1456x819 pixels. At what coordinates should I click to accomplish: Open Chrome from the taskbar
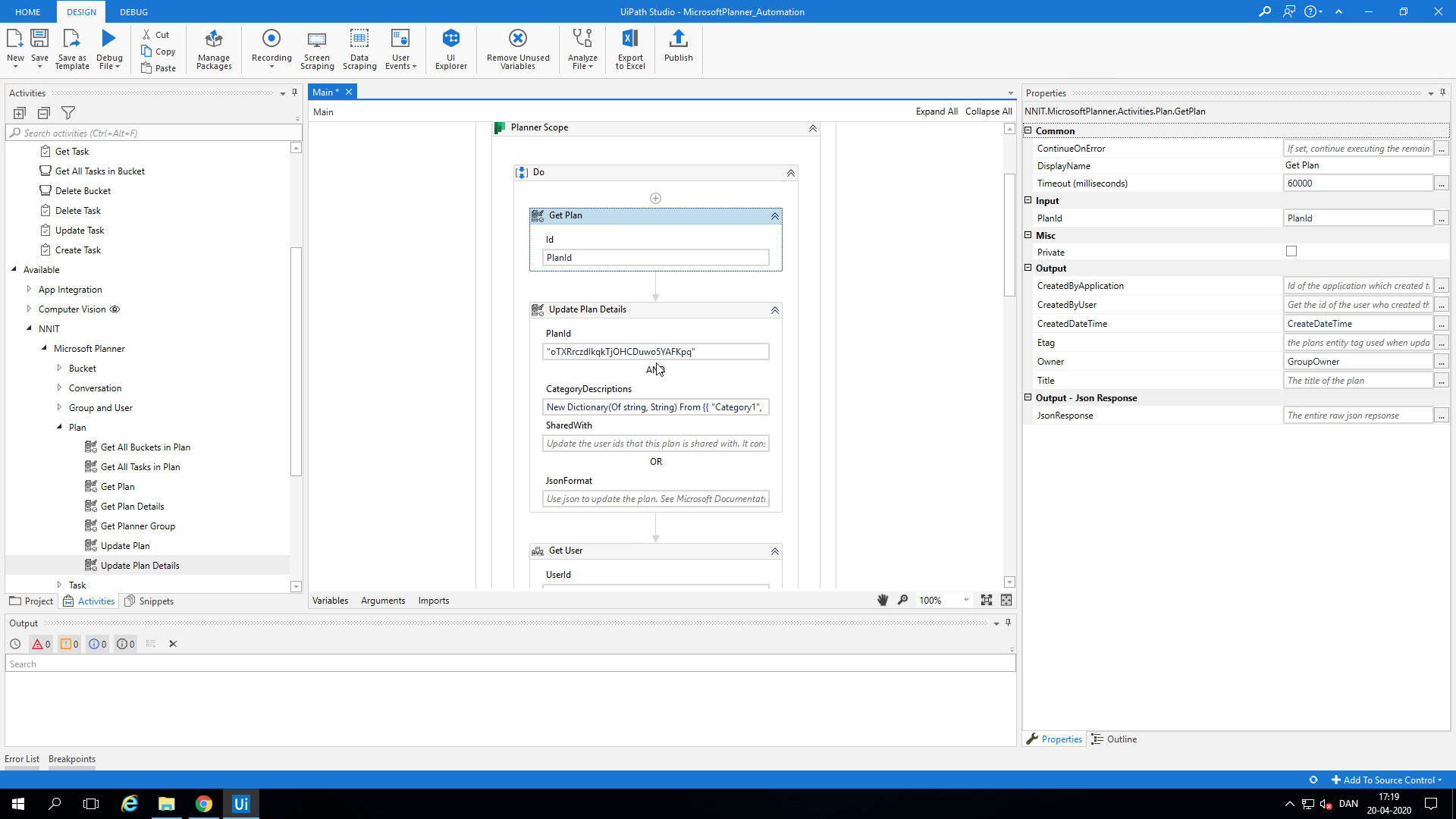pos(203,804)
